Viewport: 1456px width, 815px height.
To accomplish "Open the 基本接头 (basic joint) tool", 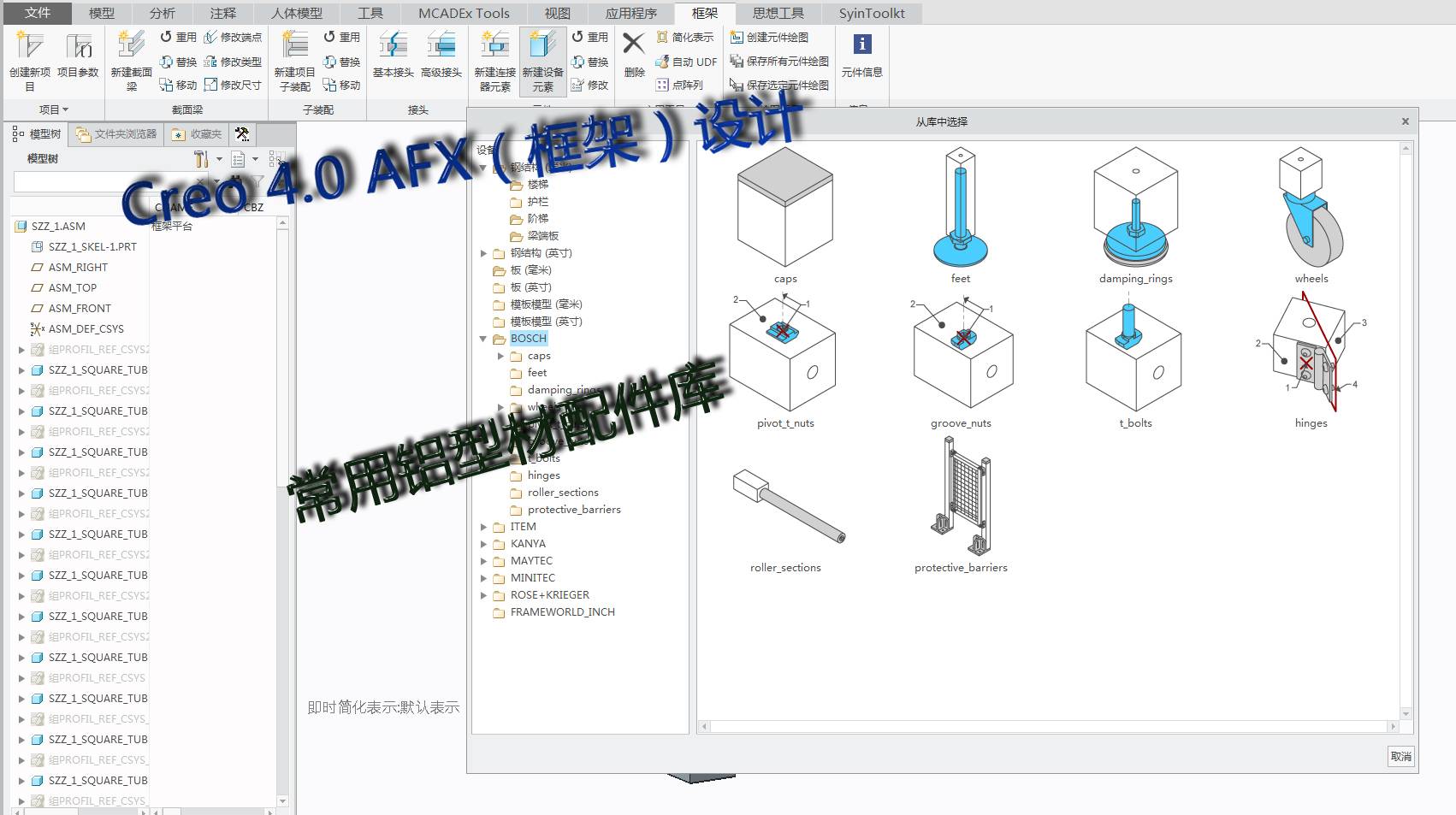I will click(x=393, y=48).
